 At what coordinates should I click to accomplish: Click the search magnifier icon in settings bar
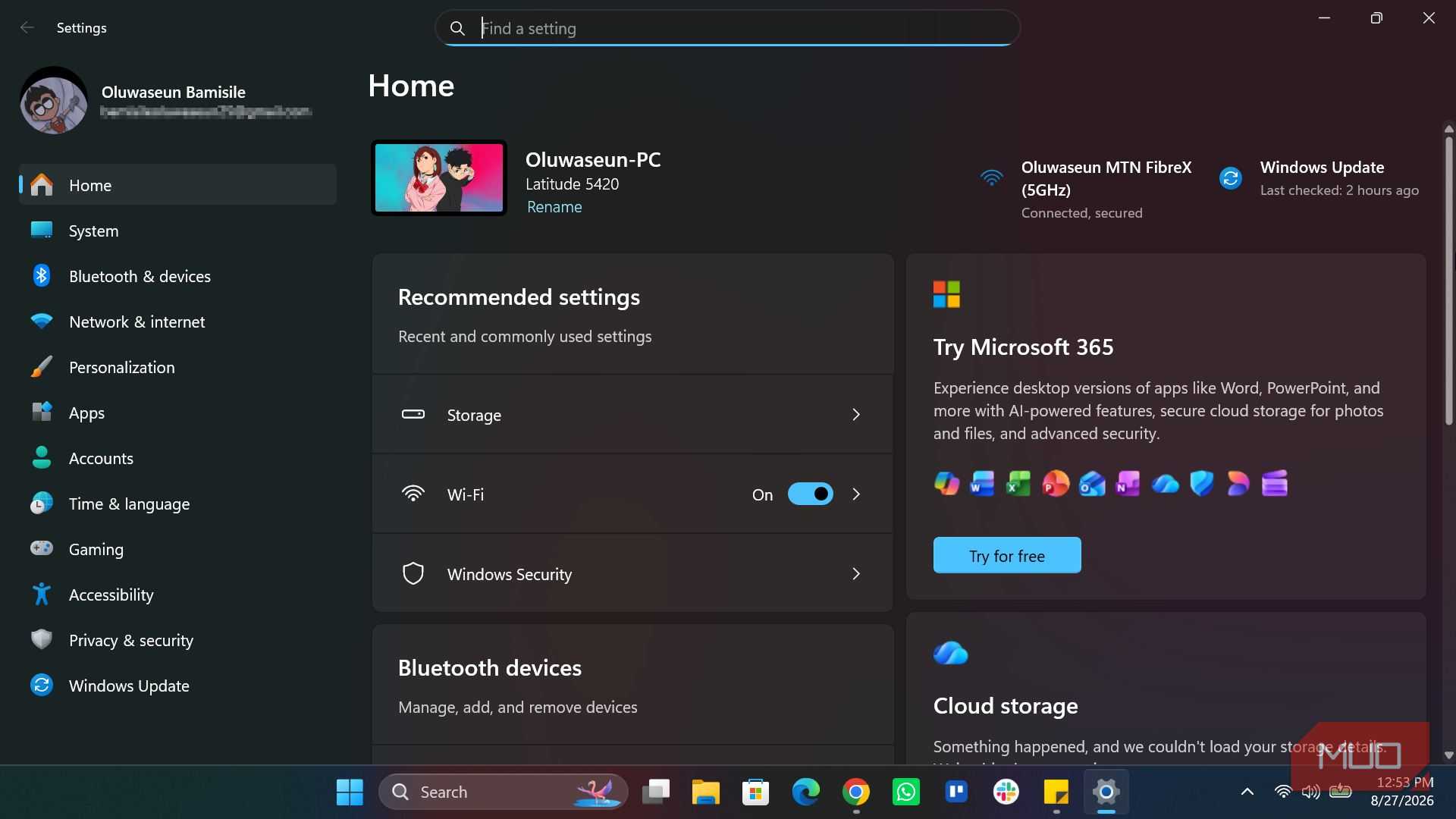pos(457,29)
